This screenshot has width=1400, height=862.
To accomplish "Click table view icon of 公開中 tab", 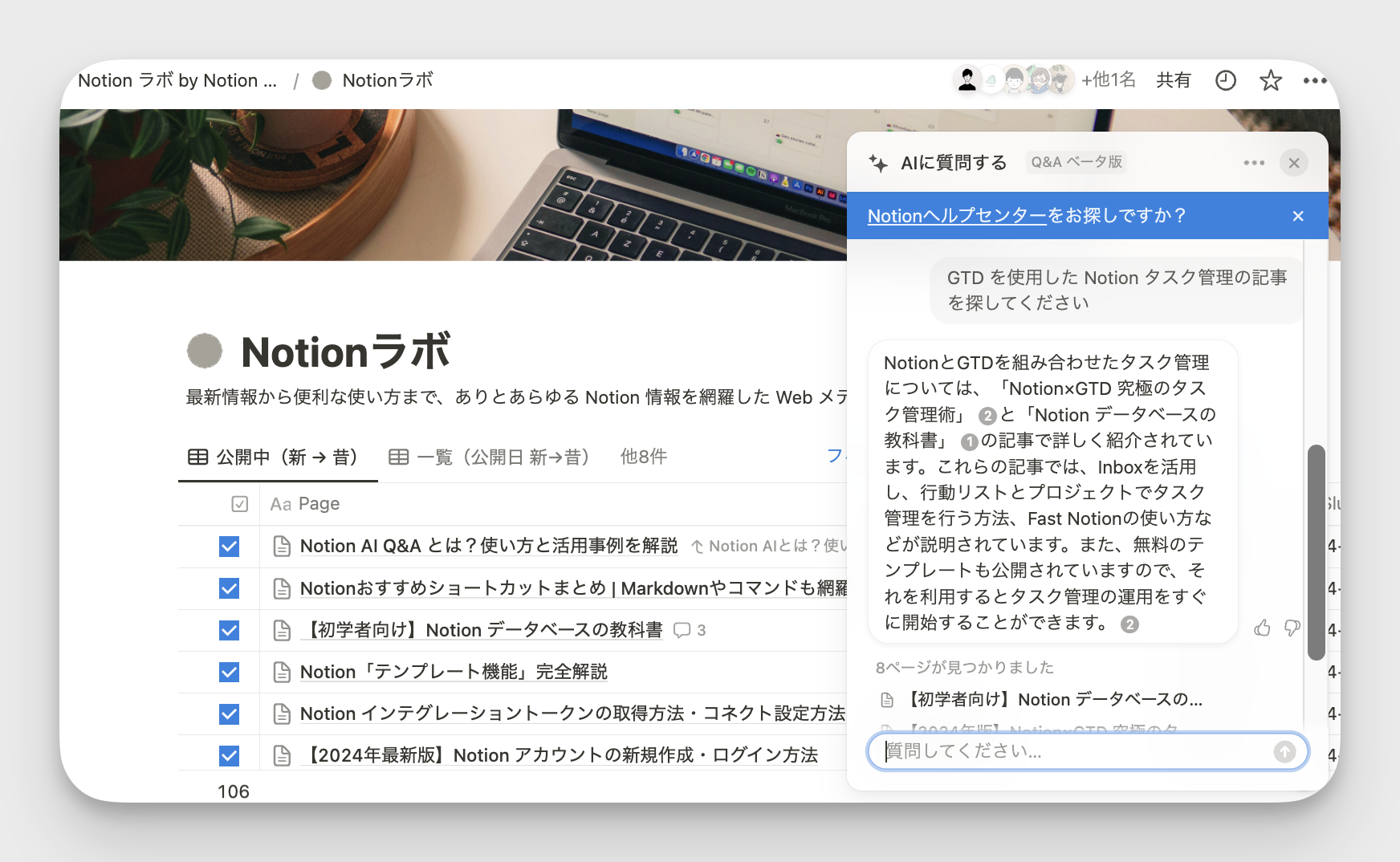I will [x=197, y=457].
